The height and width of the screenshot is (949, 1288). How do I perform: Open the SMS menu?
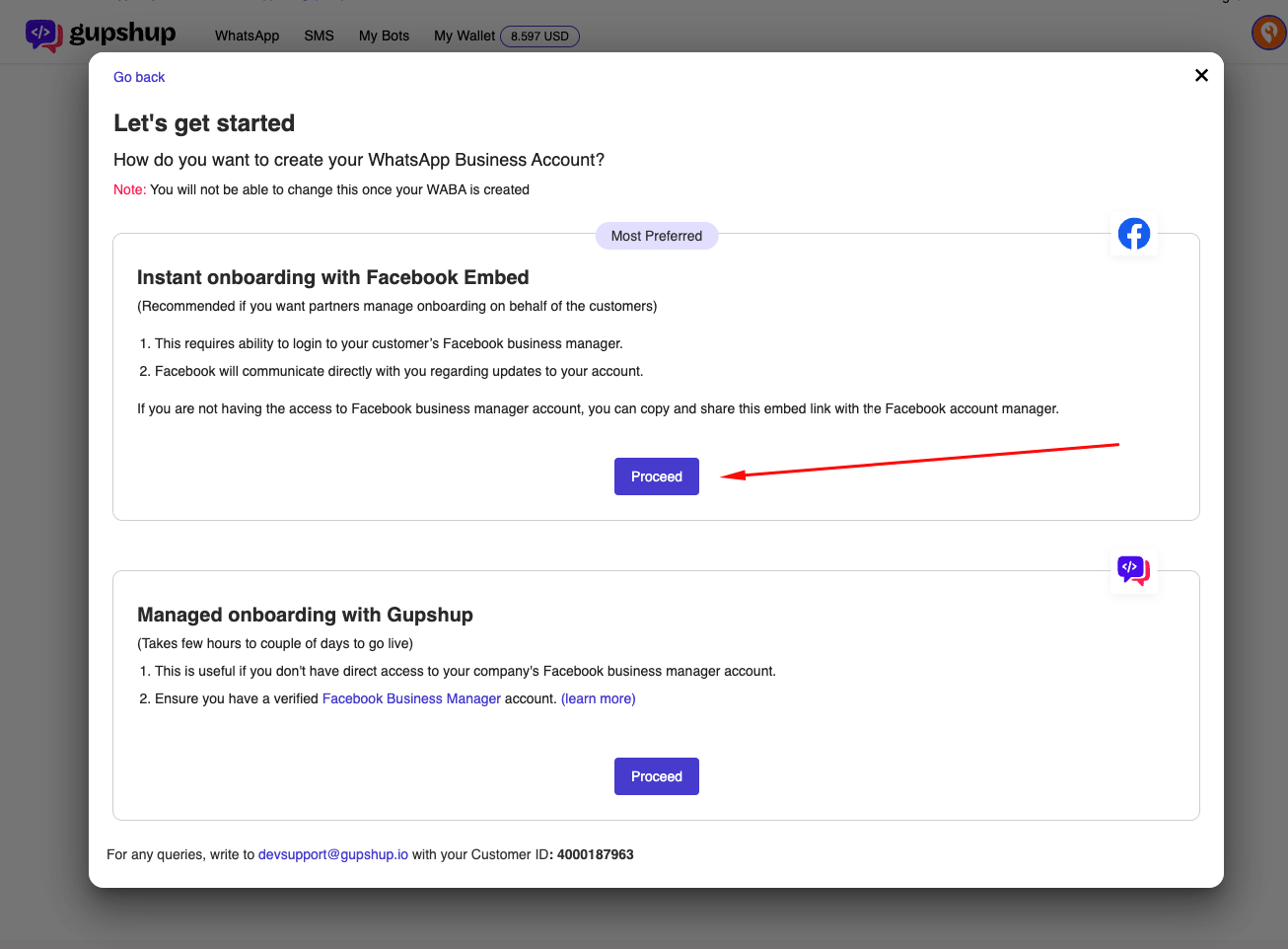pos(319,36)
